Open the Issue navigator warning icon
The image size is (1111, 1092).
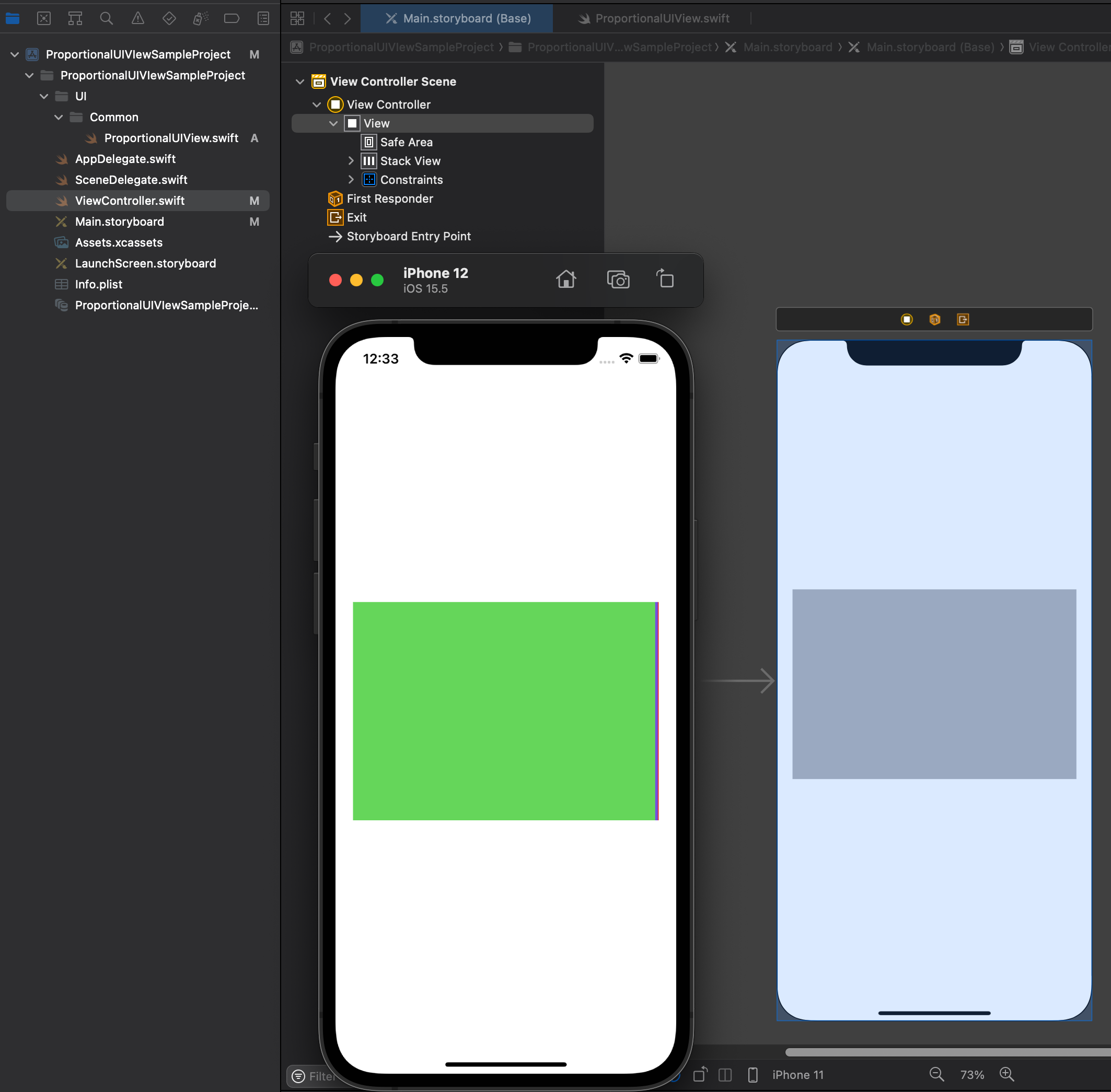[137, 18]
